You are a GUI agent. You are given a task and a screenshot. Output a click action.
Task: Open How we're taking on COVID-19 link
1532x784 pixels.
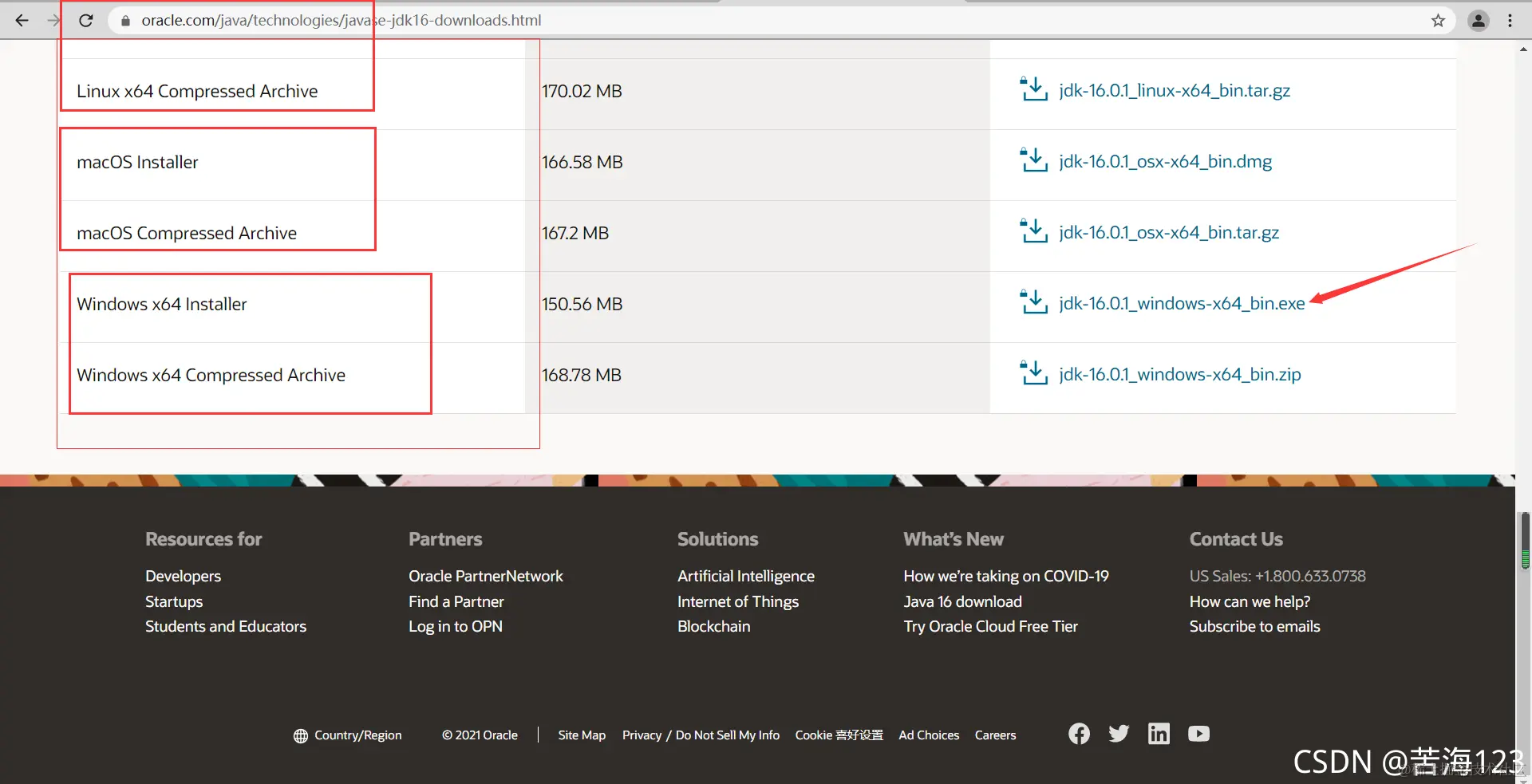tap(1006, 576)
